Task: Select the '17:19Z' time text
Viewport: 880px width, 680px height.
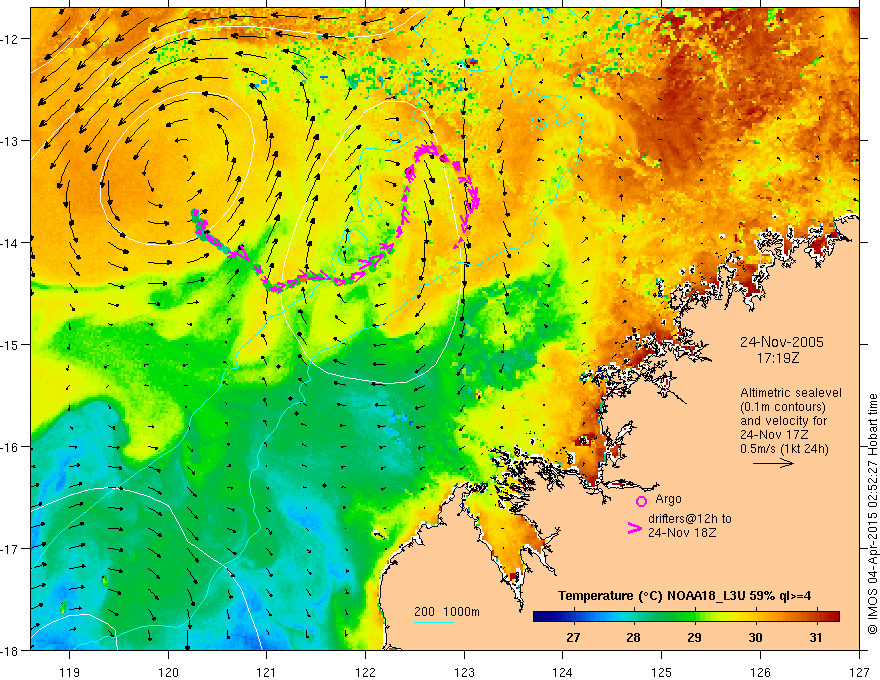Action: tap(778, 357)
